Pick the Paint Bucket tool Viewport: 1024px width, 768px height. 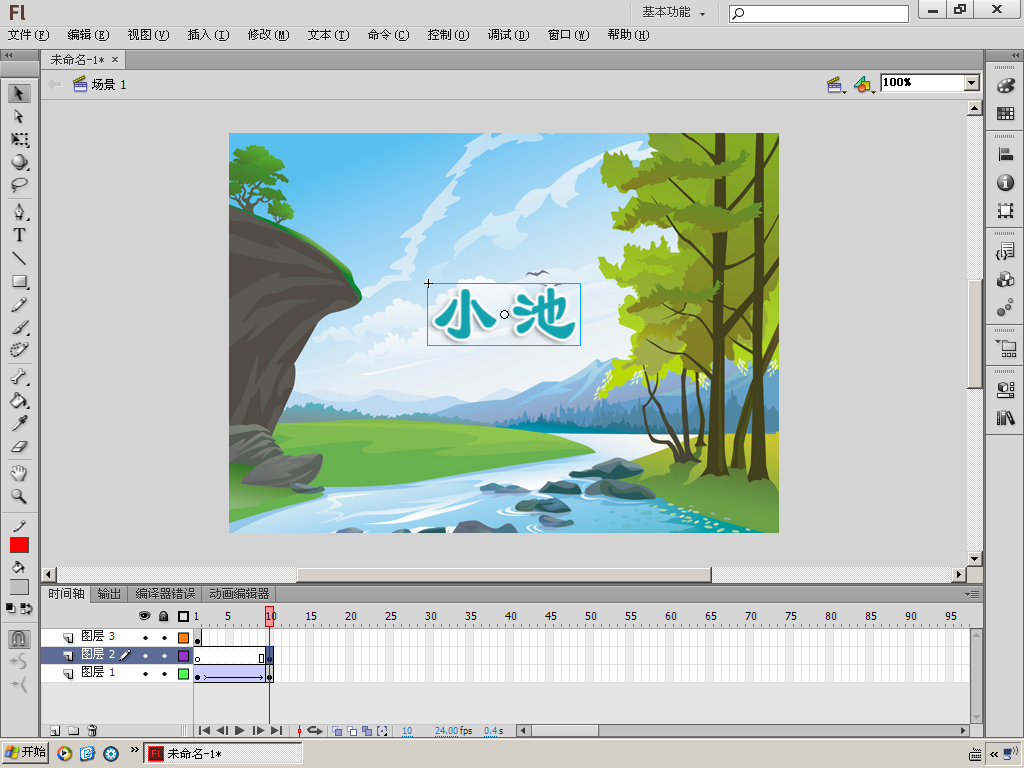tap(19, 400)
